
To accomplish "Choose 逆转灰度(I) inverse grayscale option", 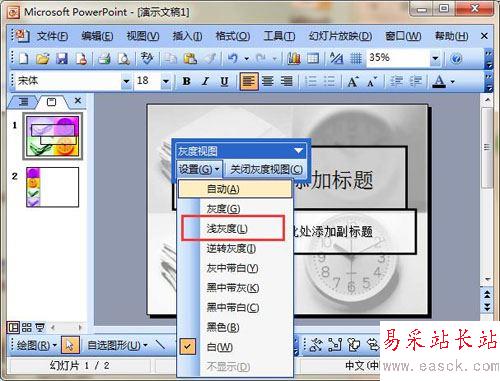I will pos(235,248).
